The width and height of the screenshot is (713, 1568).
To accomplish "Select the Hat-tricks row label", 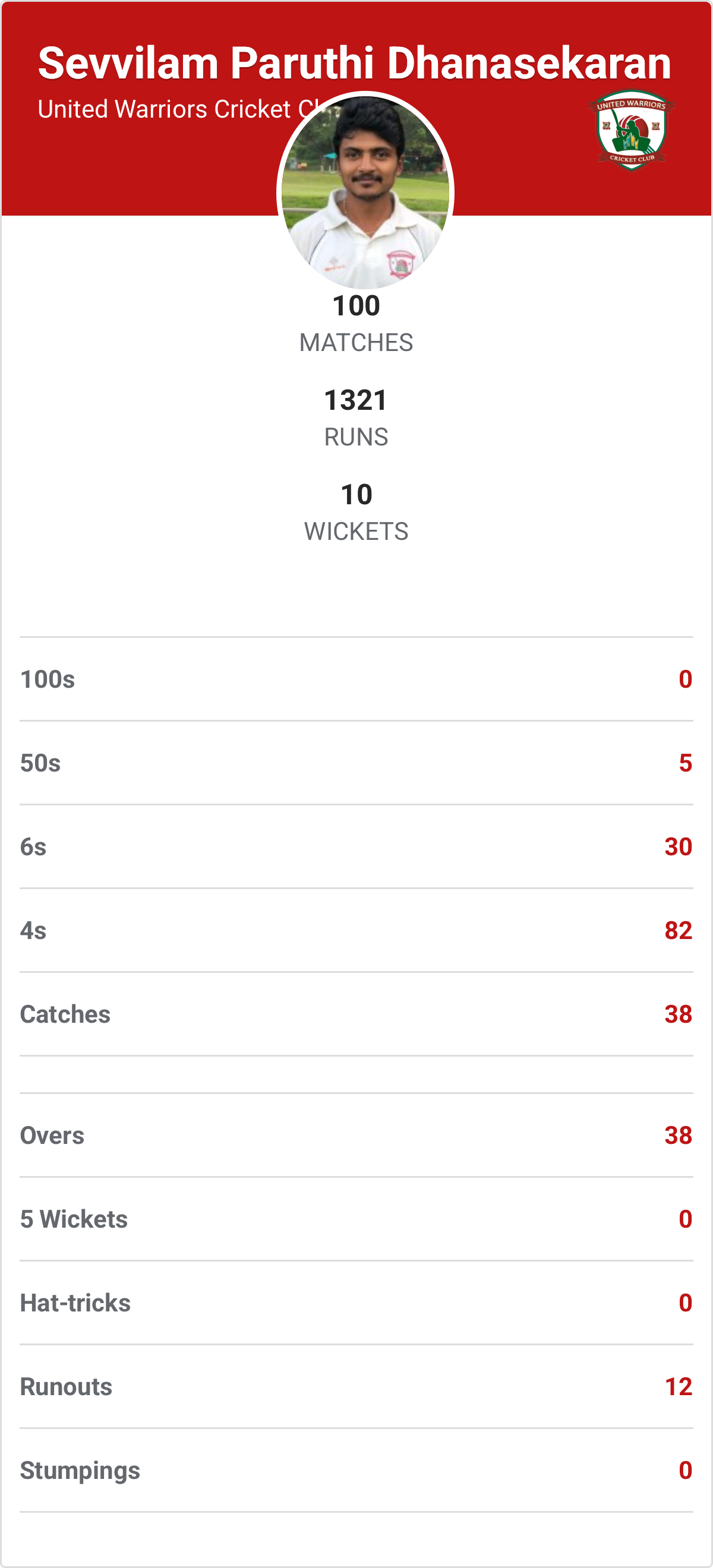I will coord(75,1303).
